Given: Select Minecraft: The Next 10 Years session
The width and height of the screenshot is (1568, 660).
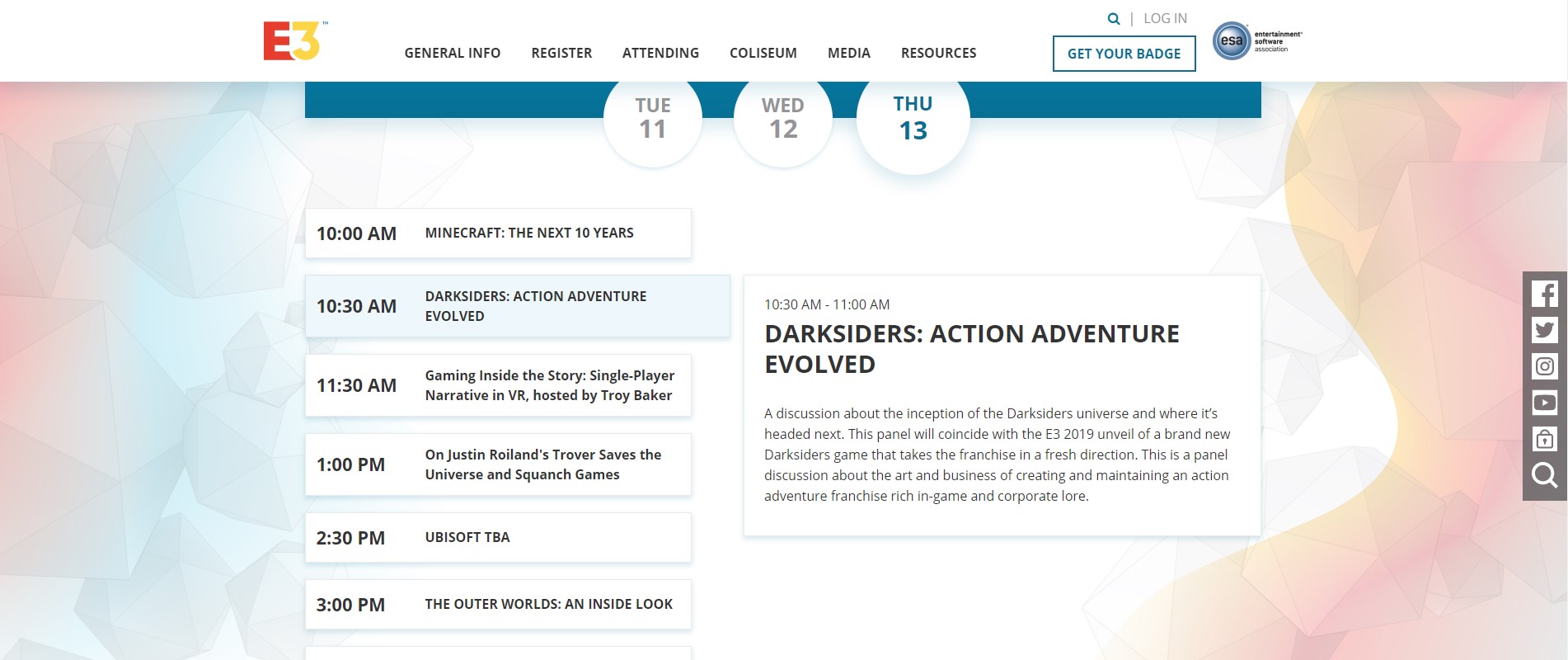Looking at the screenshot, I should 498,233.
